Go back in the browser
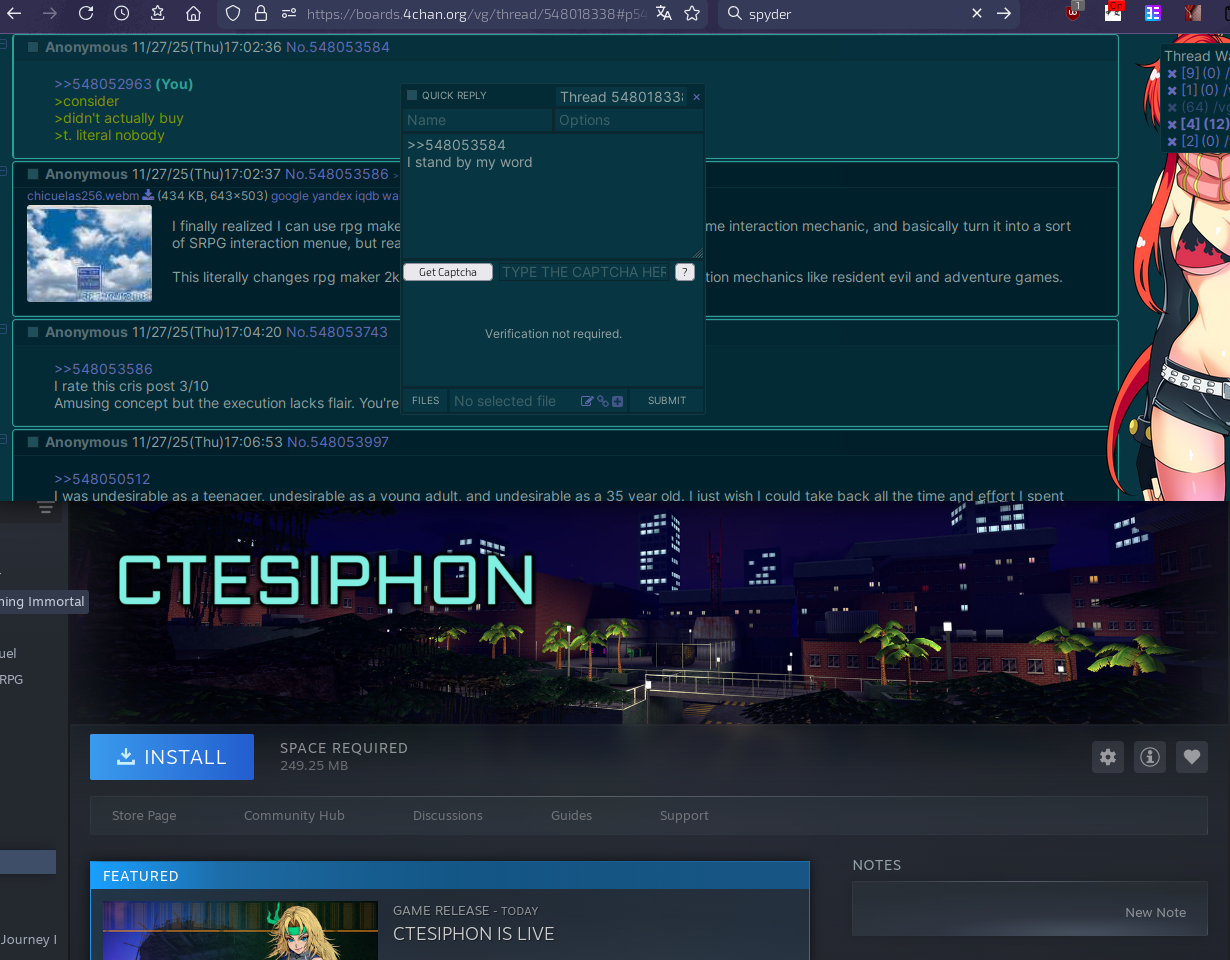Screen dimensions: 1230x960 coord(14,13)
